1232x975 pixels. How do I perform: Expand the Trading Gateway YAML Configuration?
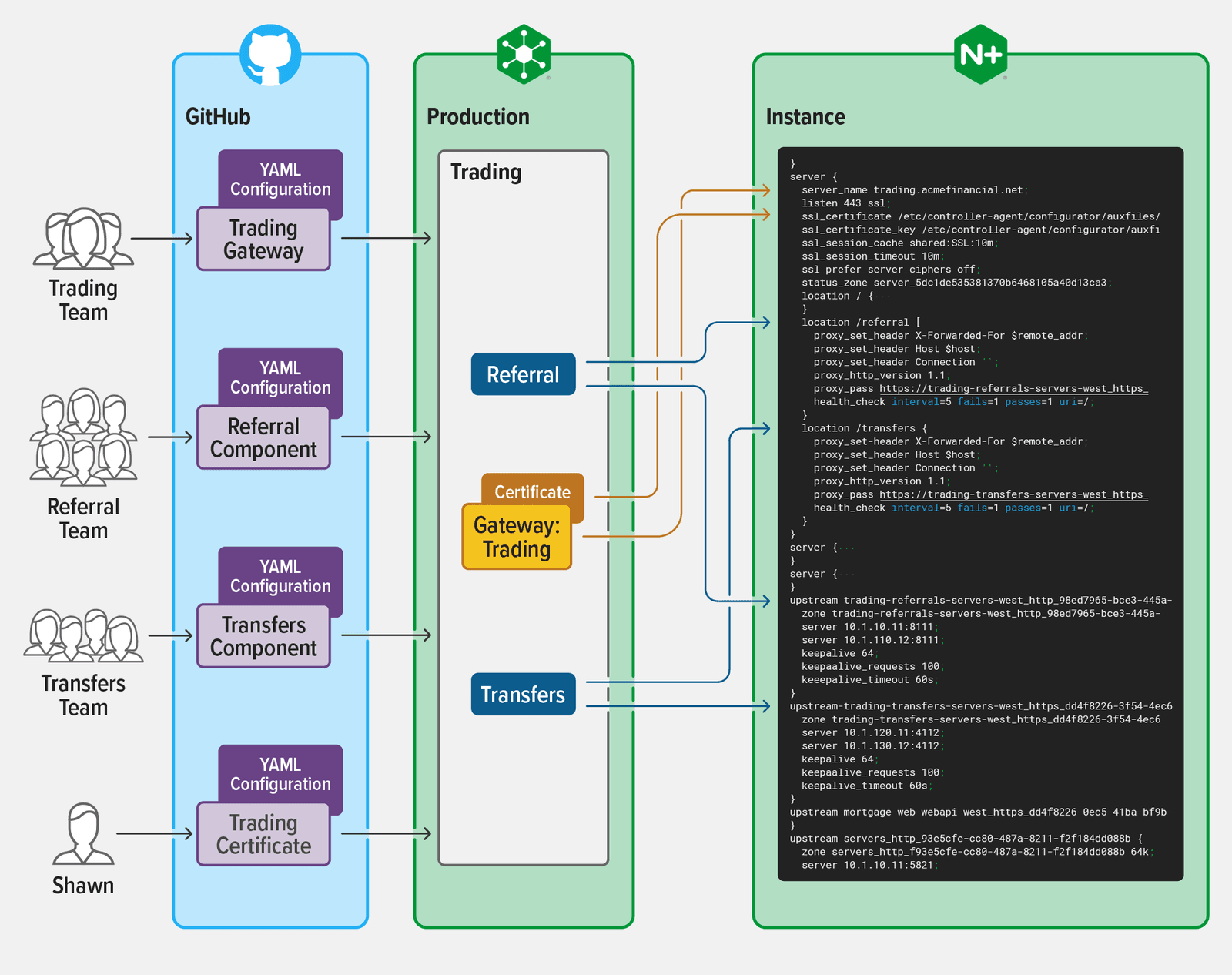[280, 179]
